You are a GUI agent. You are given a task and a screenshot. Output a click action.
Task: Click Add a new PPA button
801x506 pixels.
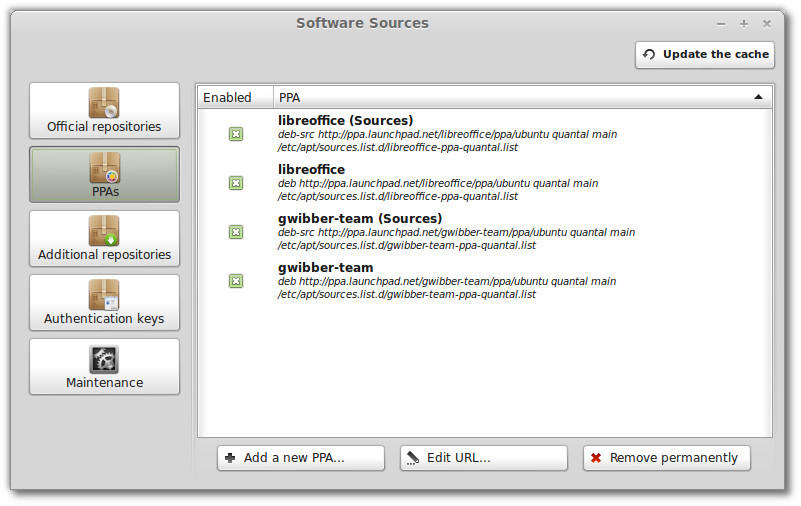pyautogui.click(x=301, y=458)
